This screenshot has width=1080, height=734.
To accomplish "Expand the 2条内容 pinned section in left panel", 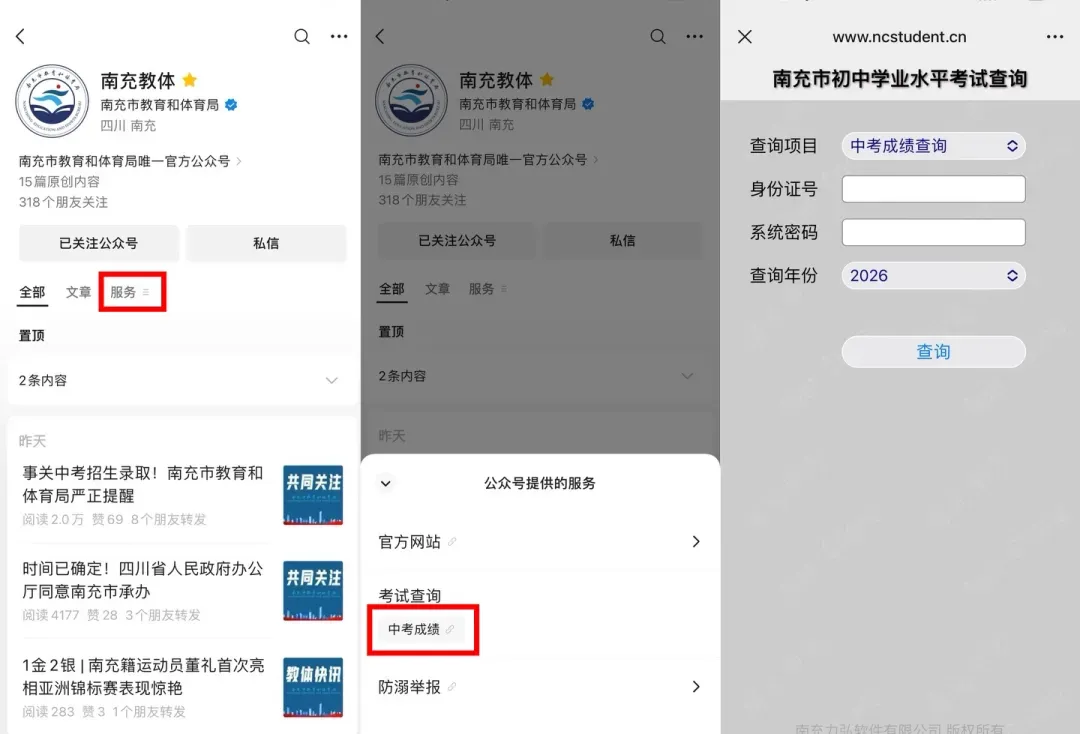I will 180,380.
